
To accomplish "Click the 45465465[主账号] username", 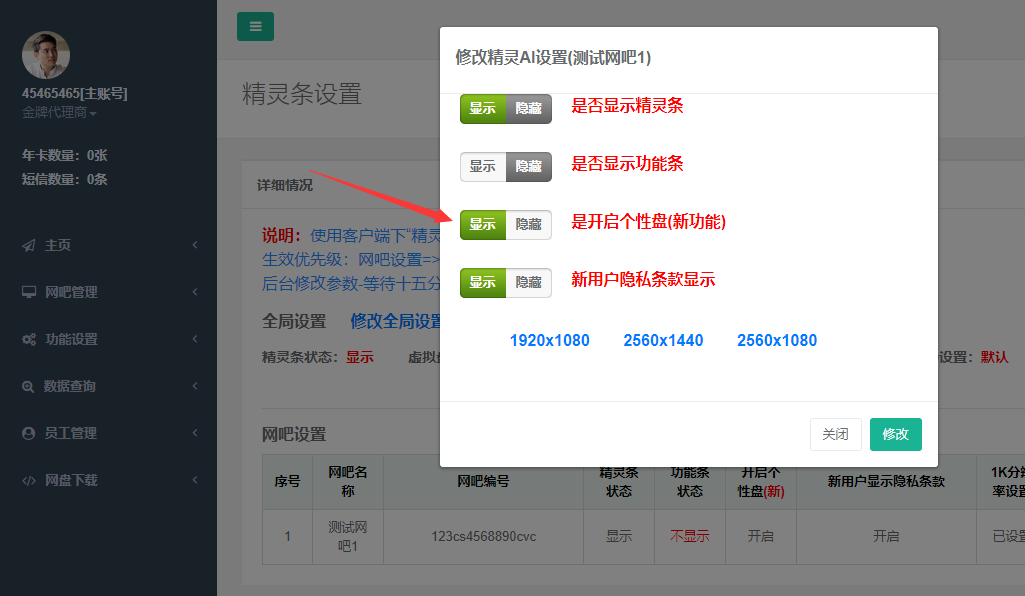I will pyautogui.click(x=75, y=93).
